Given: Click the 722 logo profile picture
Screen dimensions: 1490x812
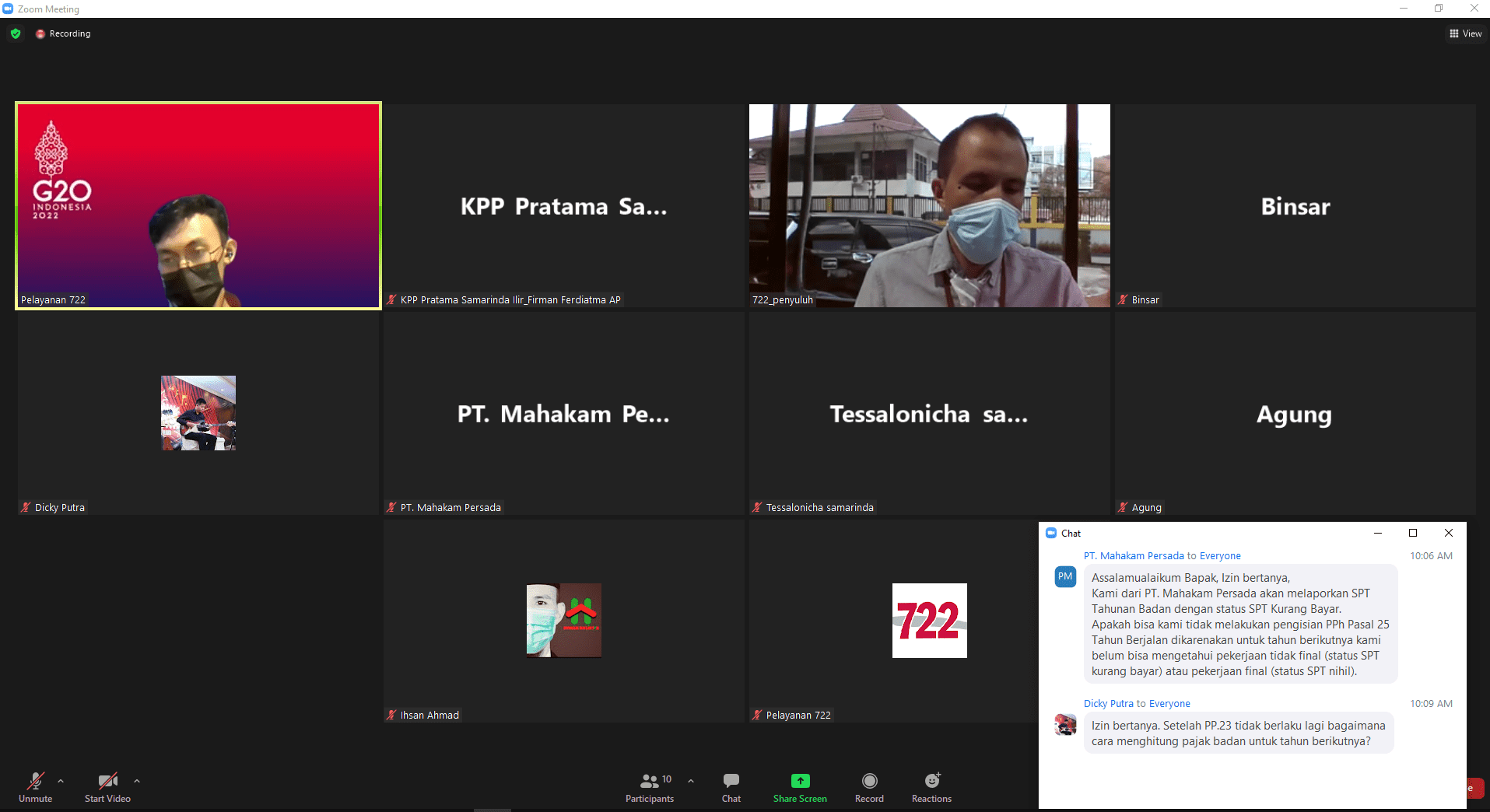Looking at the screenshot, I should click(x=929, y=621).
